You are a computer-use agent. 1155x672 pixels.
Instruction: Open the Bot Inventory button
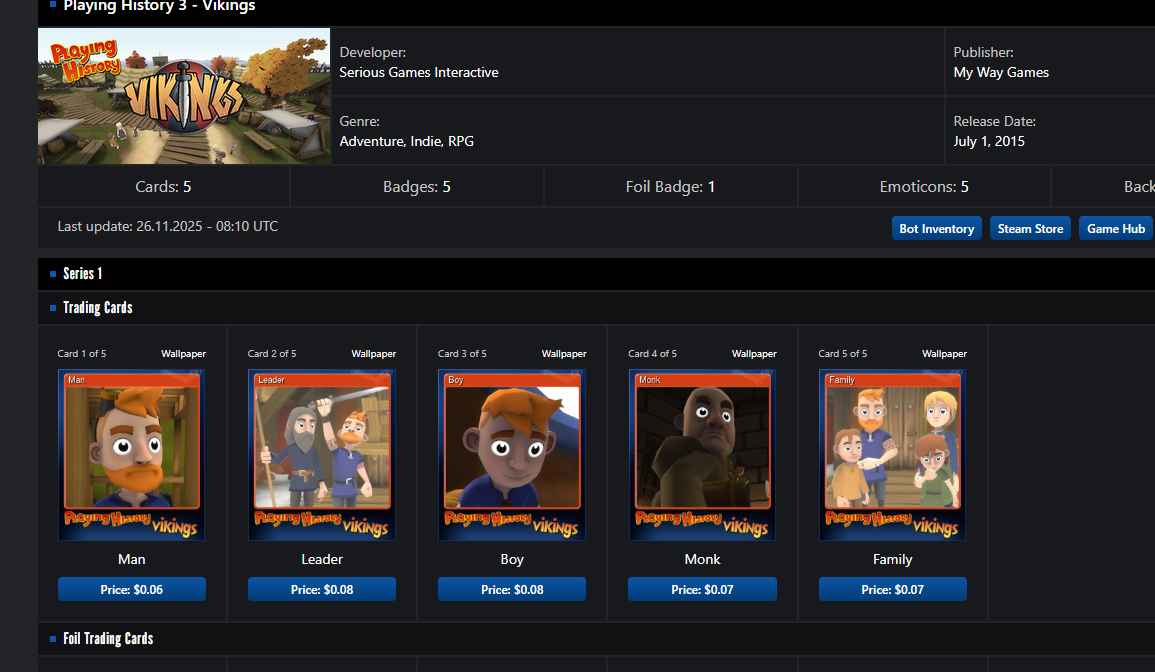936,228
